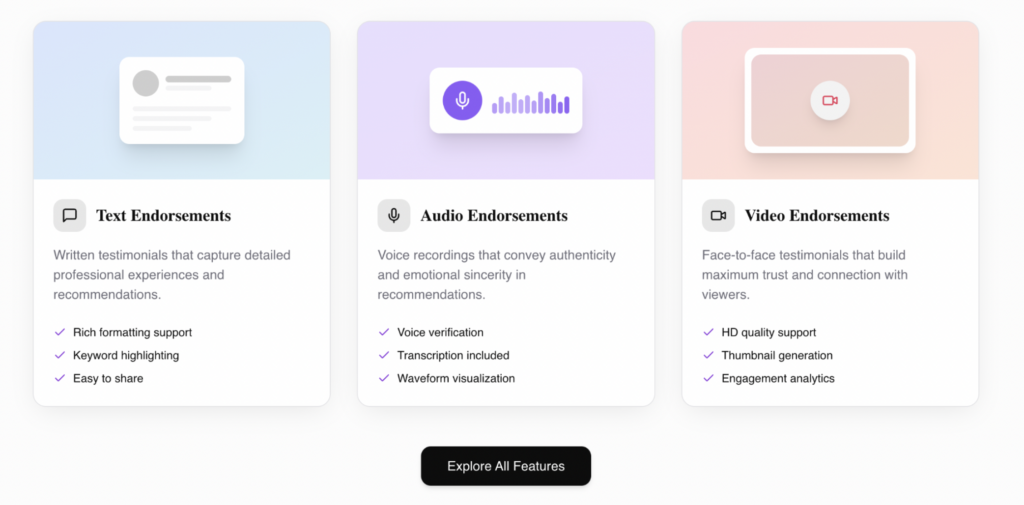Click checkmark next to Voice verification
This screenshot has height=505, width=1024.
[384, 332]
